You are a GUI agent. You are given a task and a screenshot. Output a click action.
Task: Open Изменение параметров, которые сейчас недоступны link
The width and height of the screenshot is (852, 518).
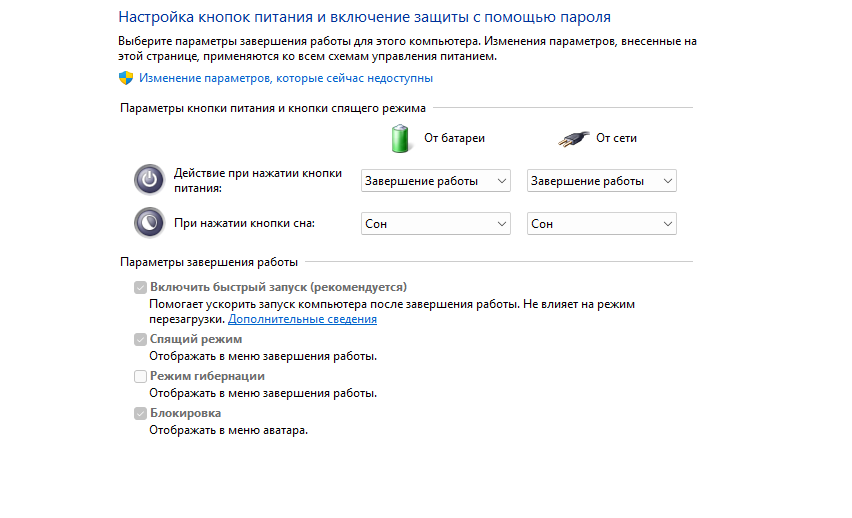pos(286,78)
